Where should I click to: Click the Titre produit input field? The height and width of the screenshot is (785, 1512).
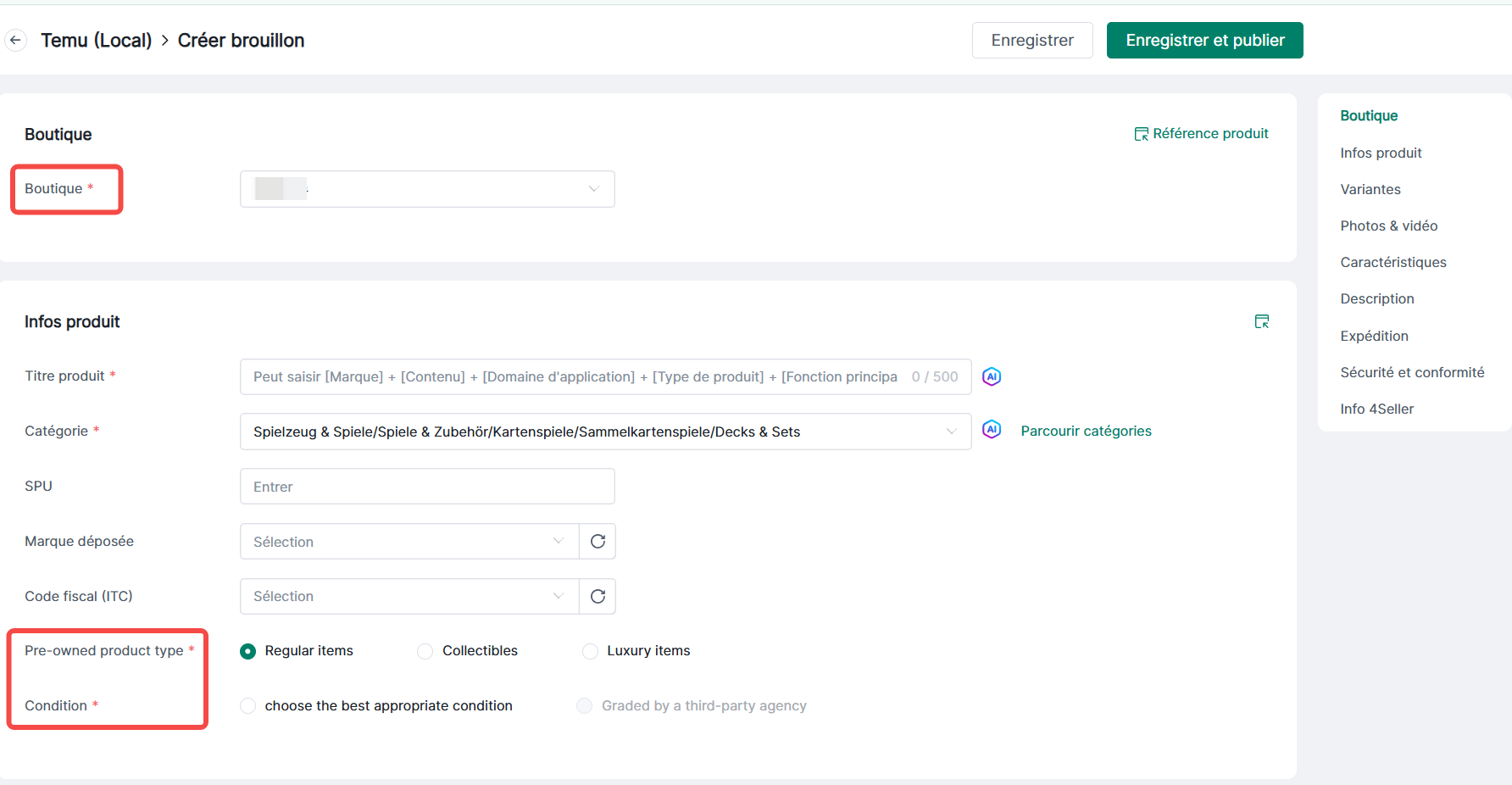[x=575, y=376]
